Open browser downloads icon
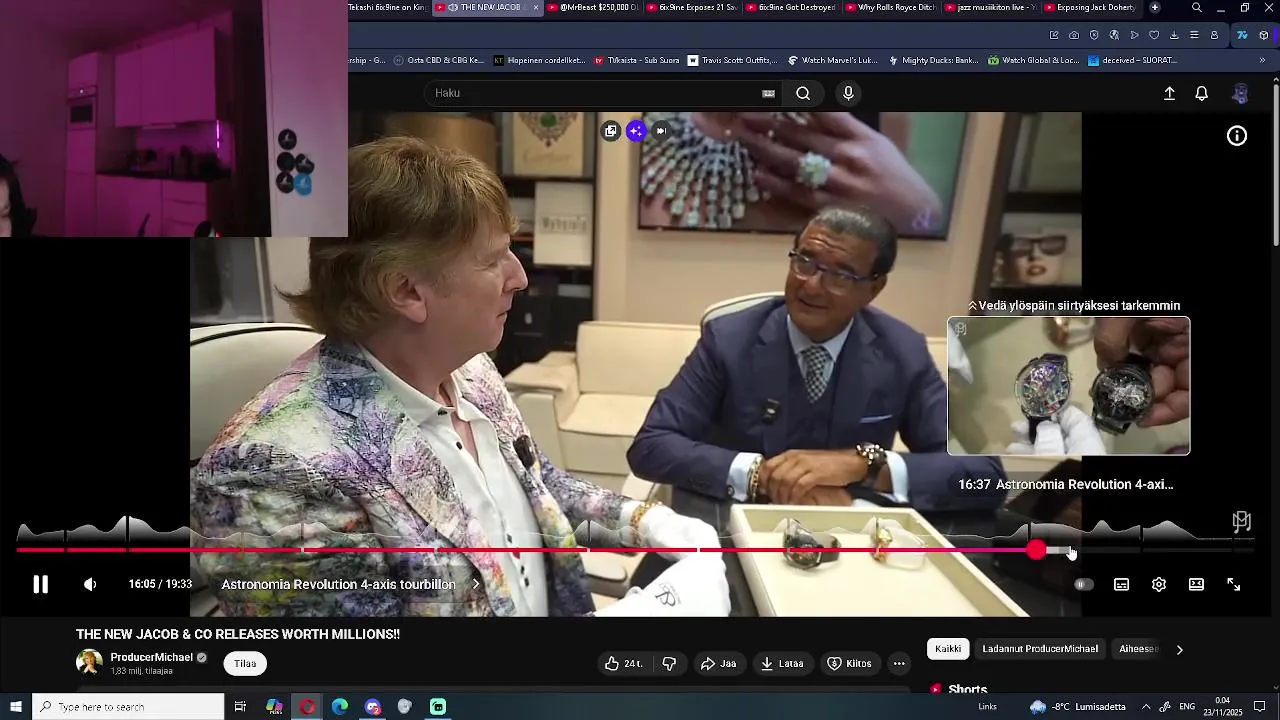 (x=1174, y=35)
